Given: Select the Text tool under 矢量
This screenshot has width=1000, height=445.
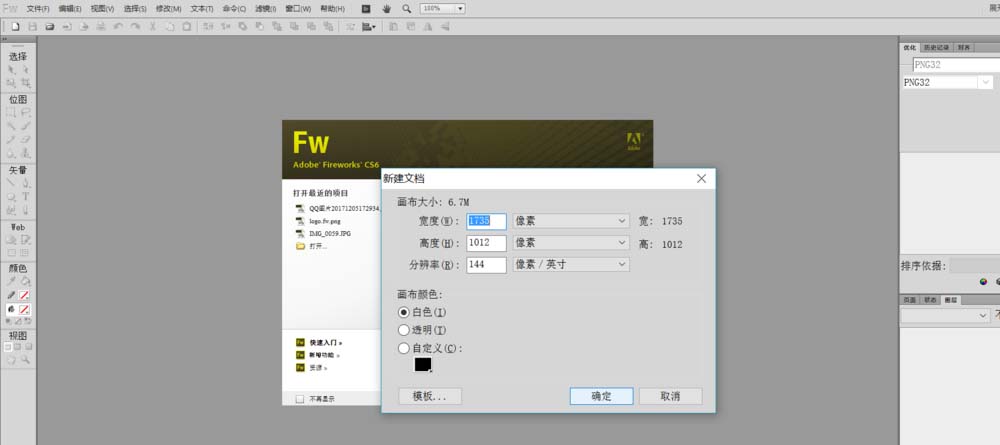Looking at the screenshot, I should (26, 196).
